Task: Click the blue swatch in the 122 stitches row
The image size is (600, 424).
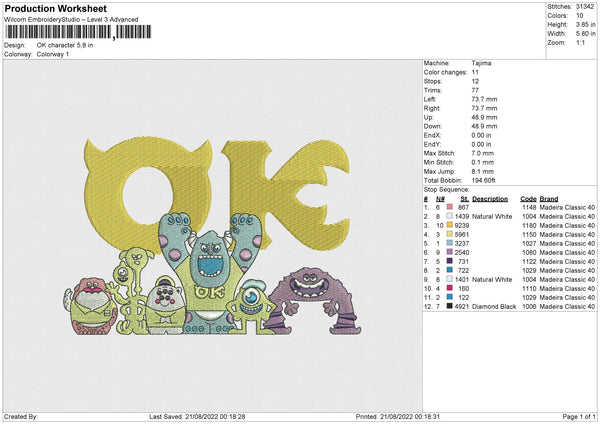Action: click(x=449, y=297)
